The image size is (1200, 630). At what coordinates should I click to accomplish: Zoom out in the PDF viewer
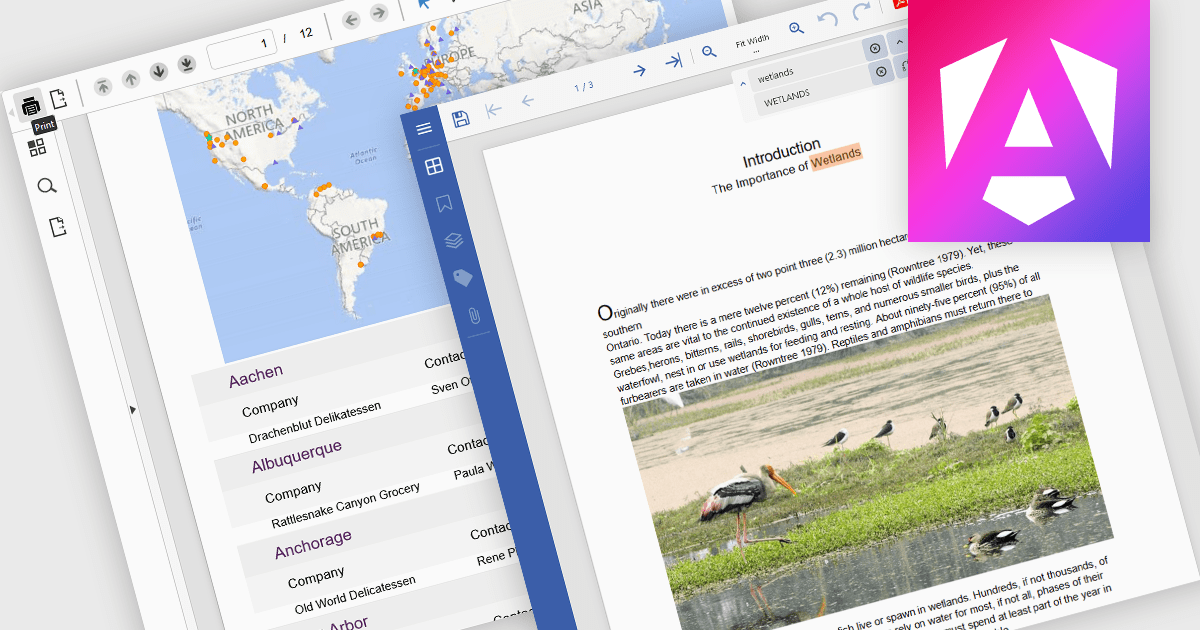pyautogui.click(x=709, y=52)
